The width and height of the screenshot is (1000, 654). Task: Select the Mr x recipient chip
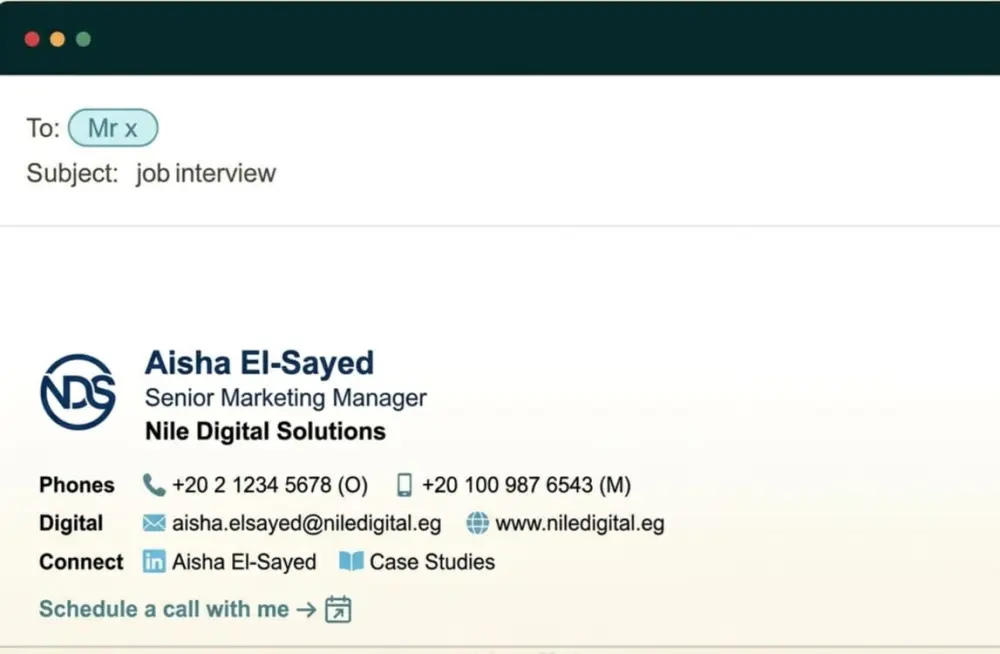113,128
